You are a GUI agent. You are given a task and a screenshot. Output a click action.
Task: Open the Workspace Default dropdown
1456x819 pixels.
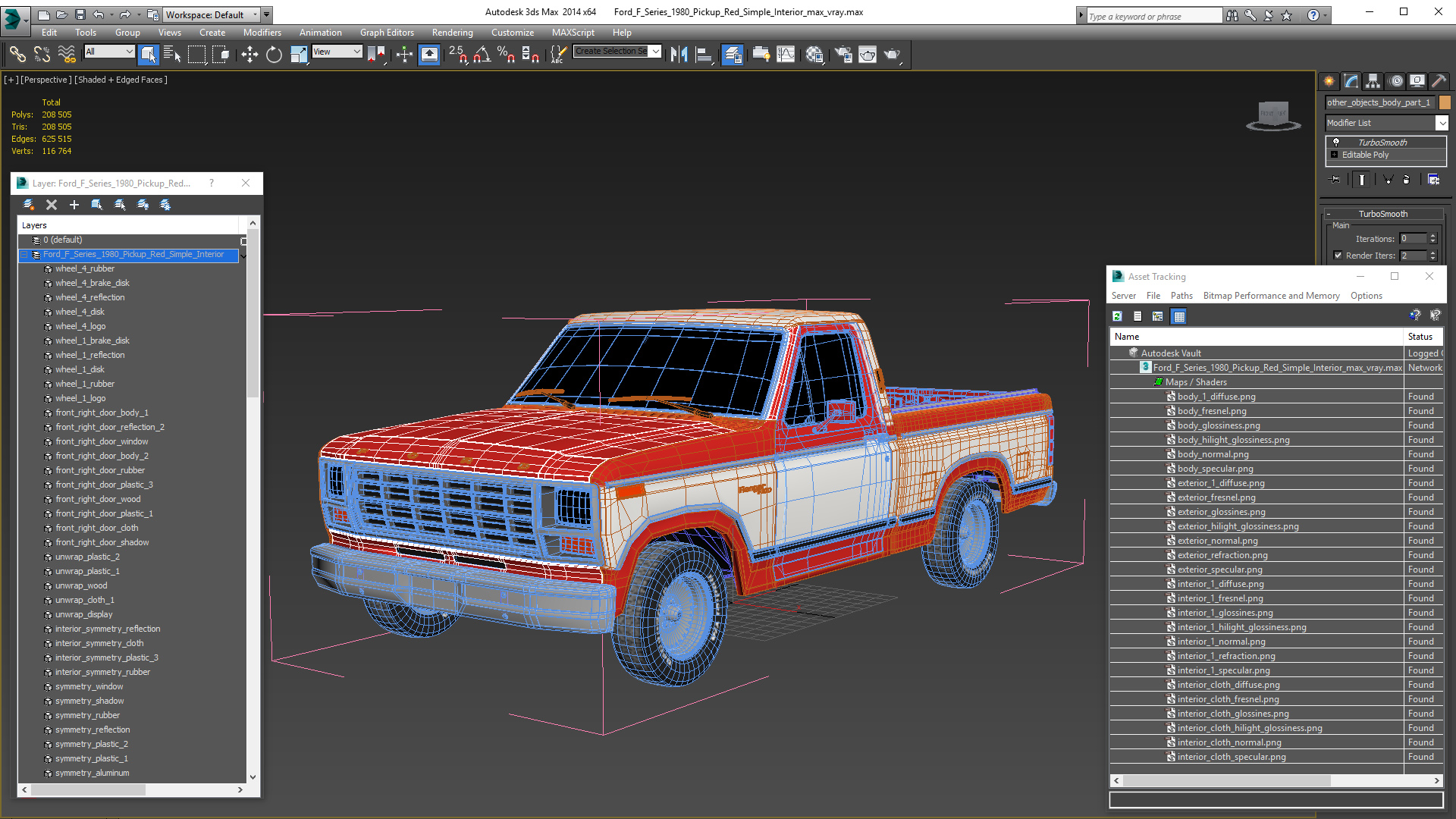click(212, 14)
